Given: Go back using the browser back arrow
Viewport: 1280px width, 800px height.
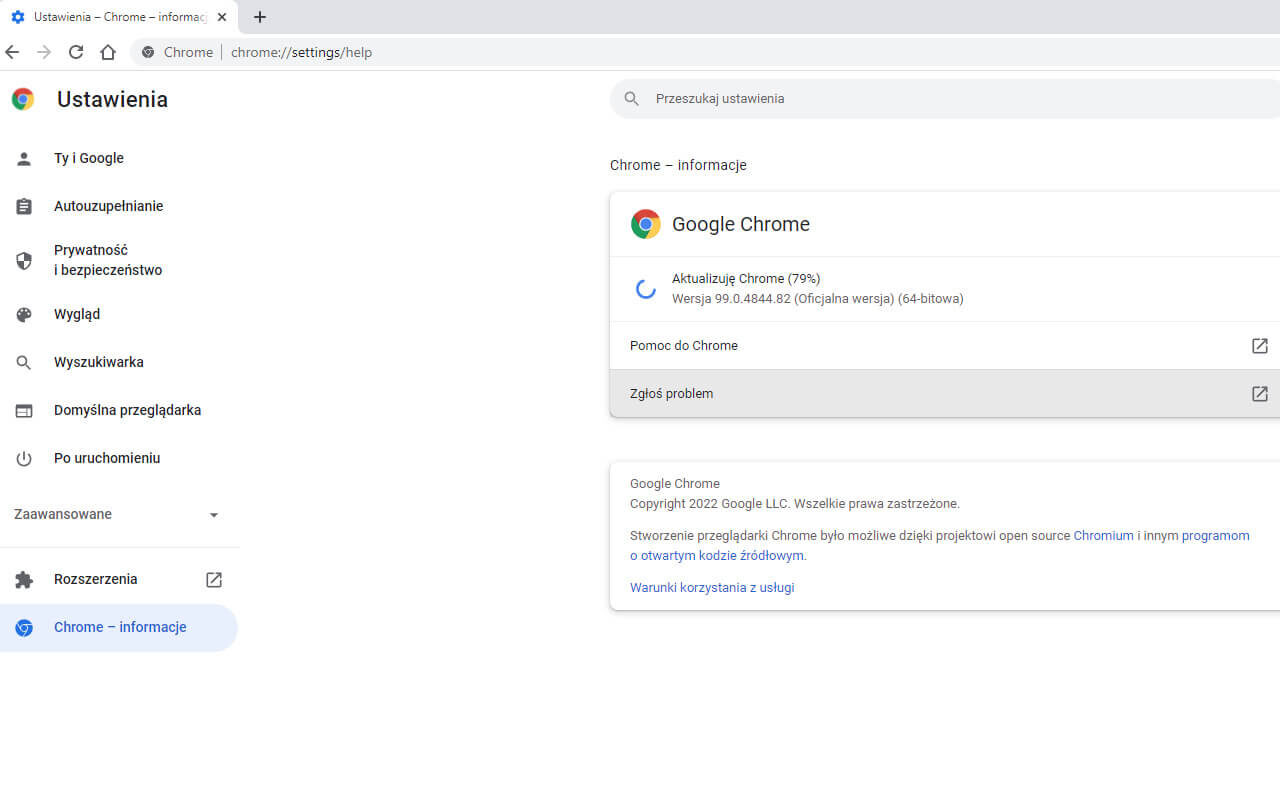Looking at the screenshot, I should click(x=12, y=52).
